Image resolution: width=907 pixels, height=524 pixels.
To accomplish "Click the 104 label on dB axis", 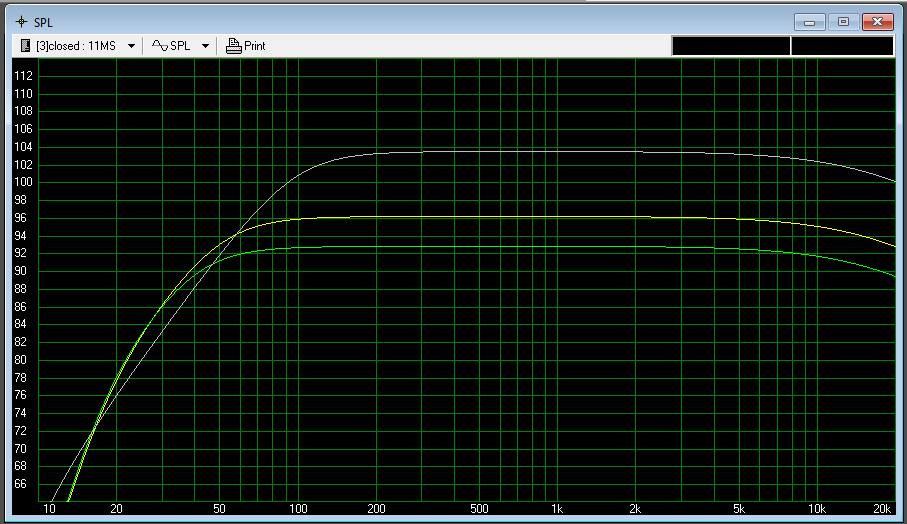I will [23, 147].
